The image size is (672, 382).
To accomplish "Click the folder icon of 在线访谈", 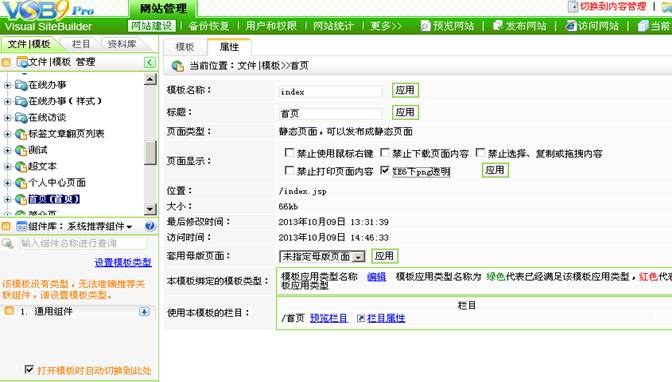I will [x=21, y=117].
